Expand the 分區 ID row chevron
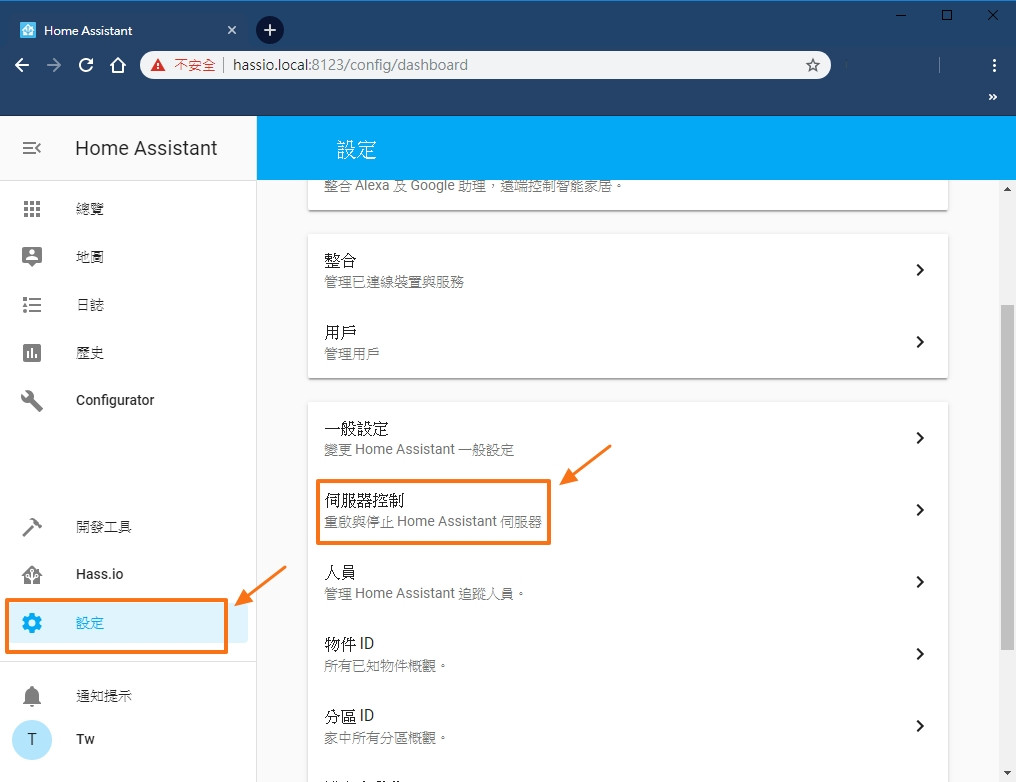The width and height of the screenshot is (1016, 782). point(919,726)
